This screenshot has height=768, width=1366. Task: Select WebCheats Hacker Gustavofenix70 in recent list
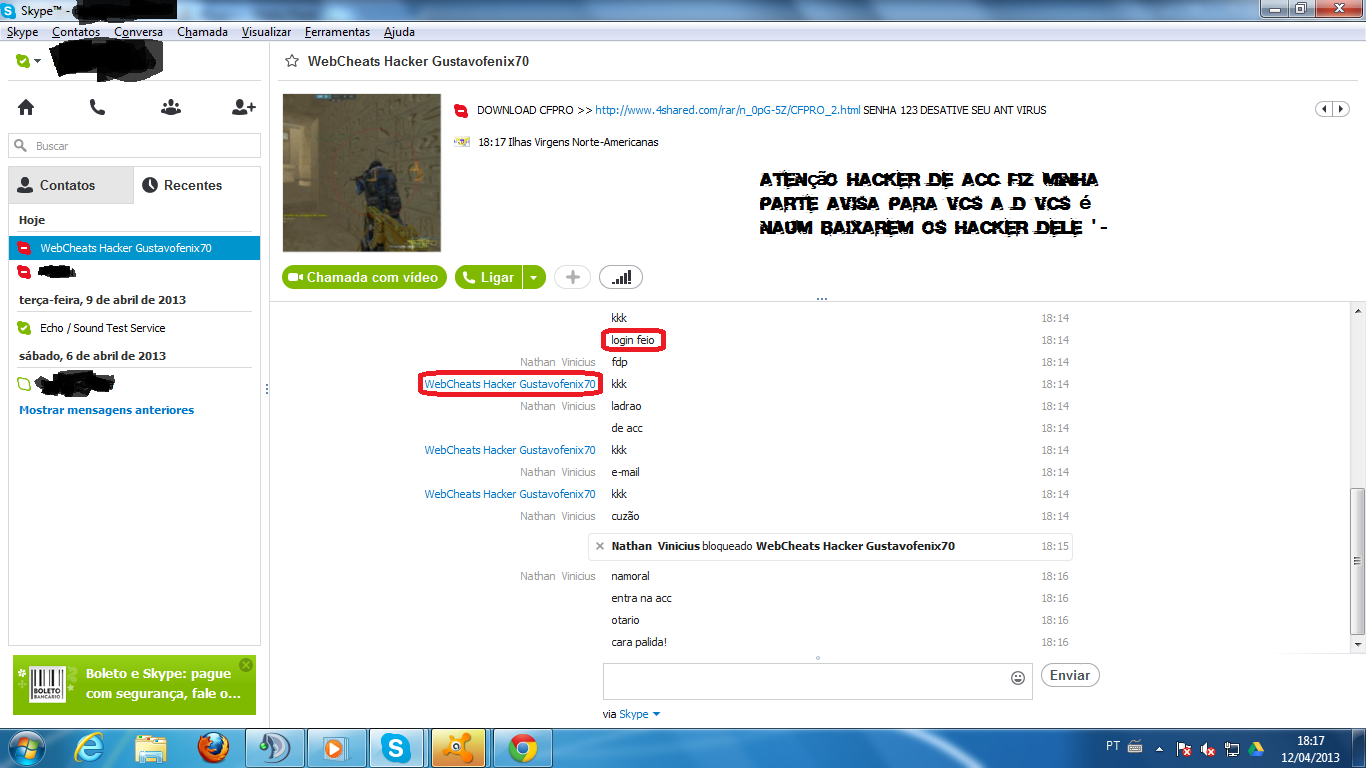click(134, 248)
